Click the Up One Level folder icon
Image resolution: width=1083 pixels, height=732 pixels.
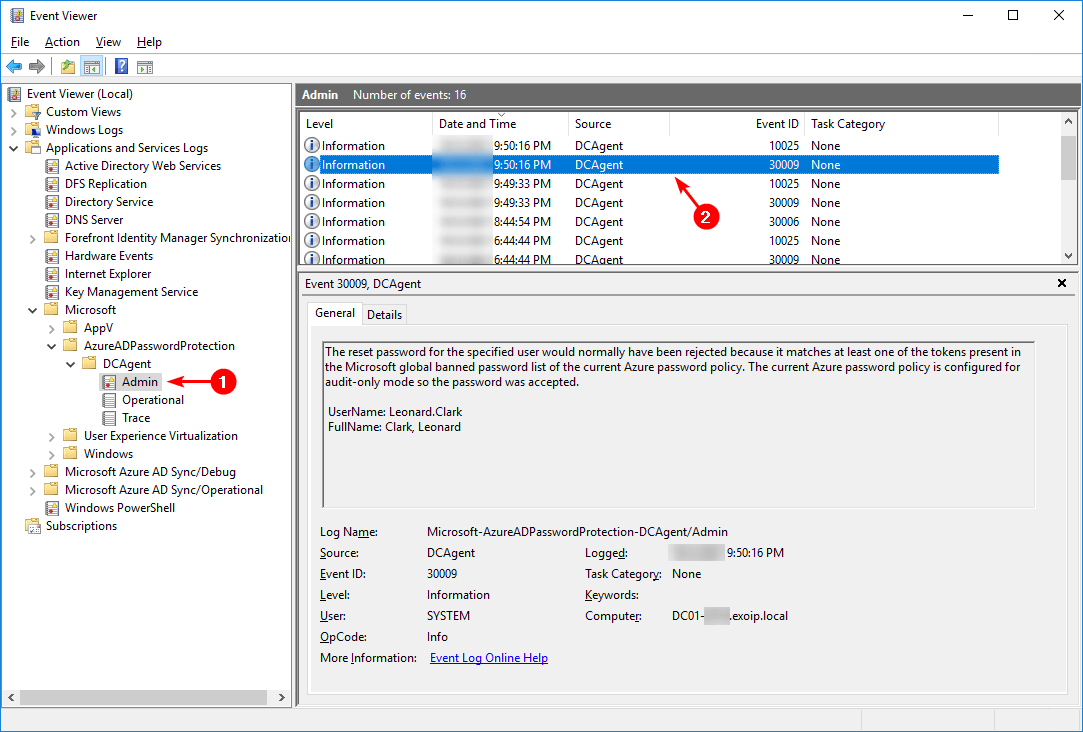pos(67,67)
